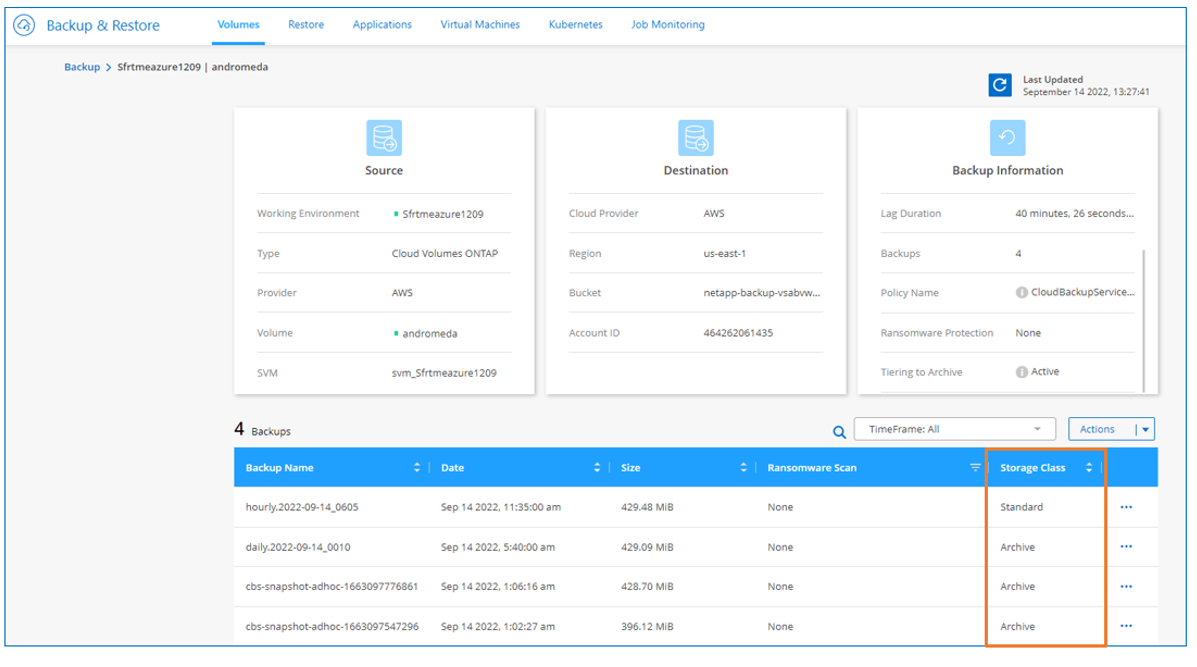The height and width of the screenshot is (667, 1197).
Task: Sort table by Storage Class column
Action: click(x=1088, y=468)
